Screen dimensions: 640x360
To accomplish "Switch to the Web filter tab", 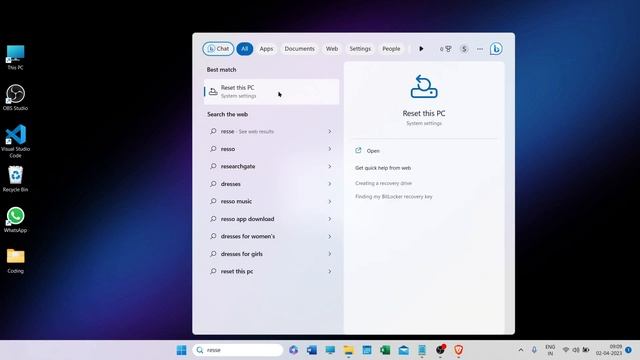I will coord(331,49).
